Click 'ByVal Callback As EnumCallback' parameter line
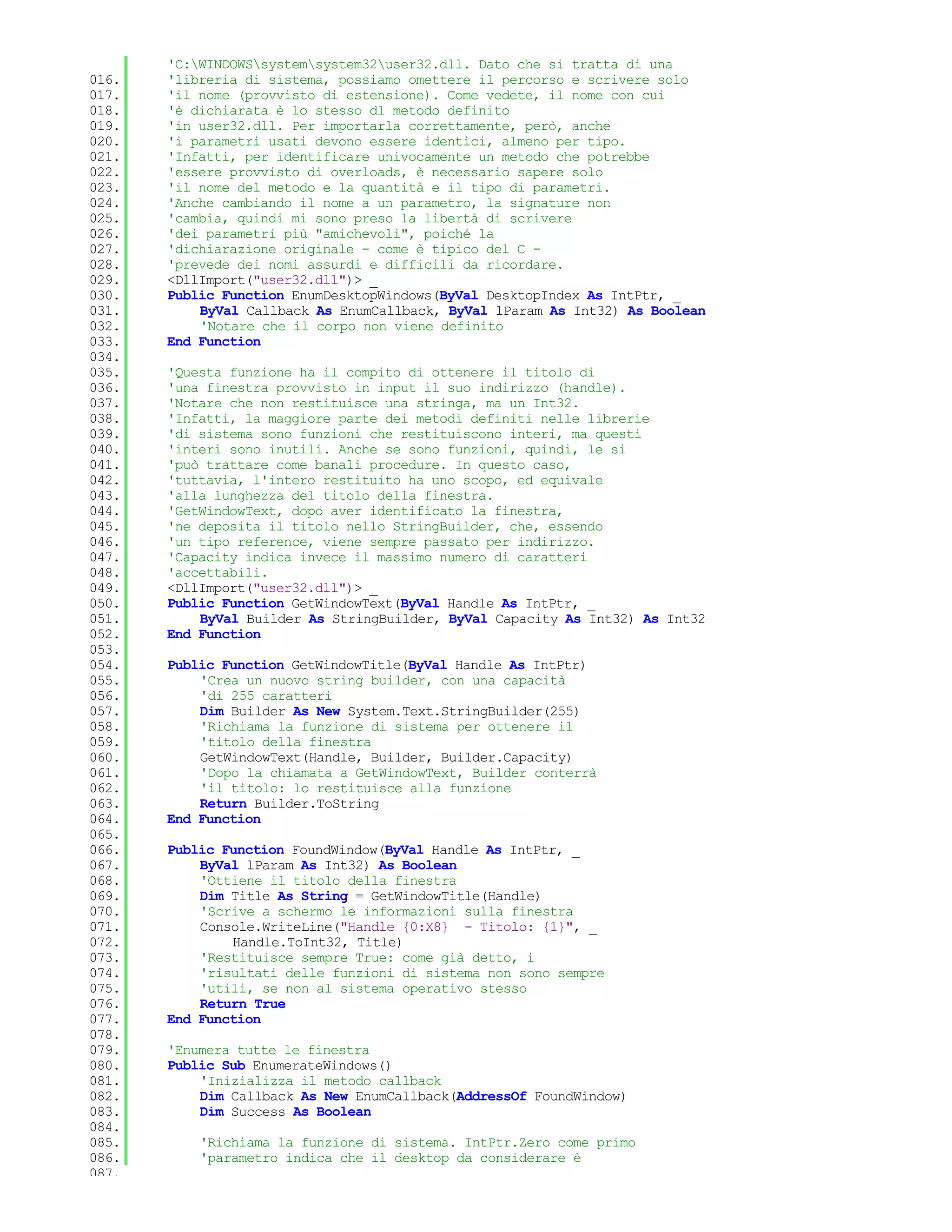Viewport: 952px width, 1232px height. click(452, 311)
